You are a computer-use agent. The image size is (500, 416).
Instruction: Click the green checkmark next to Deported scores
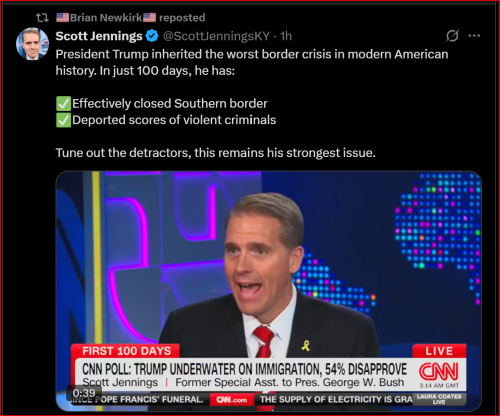click(x=63, y=120)
